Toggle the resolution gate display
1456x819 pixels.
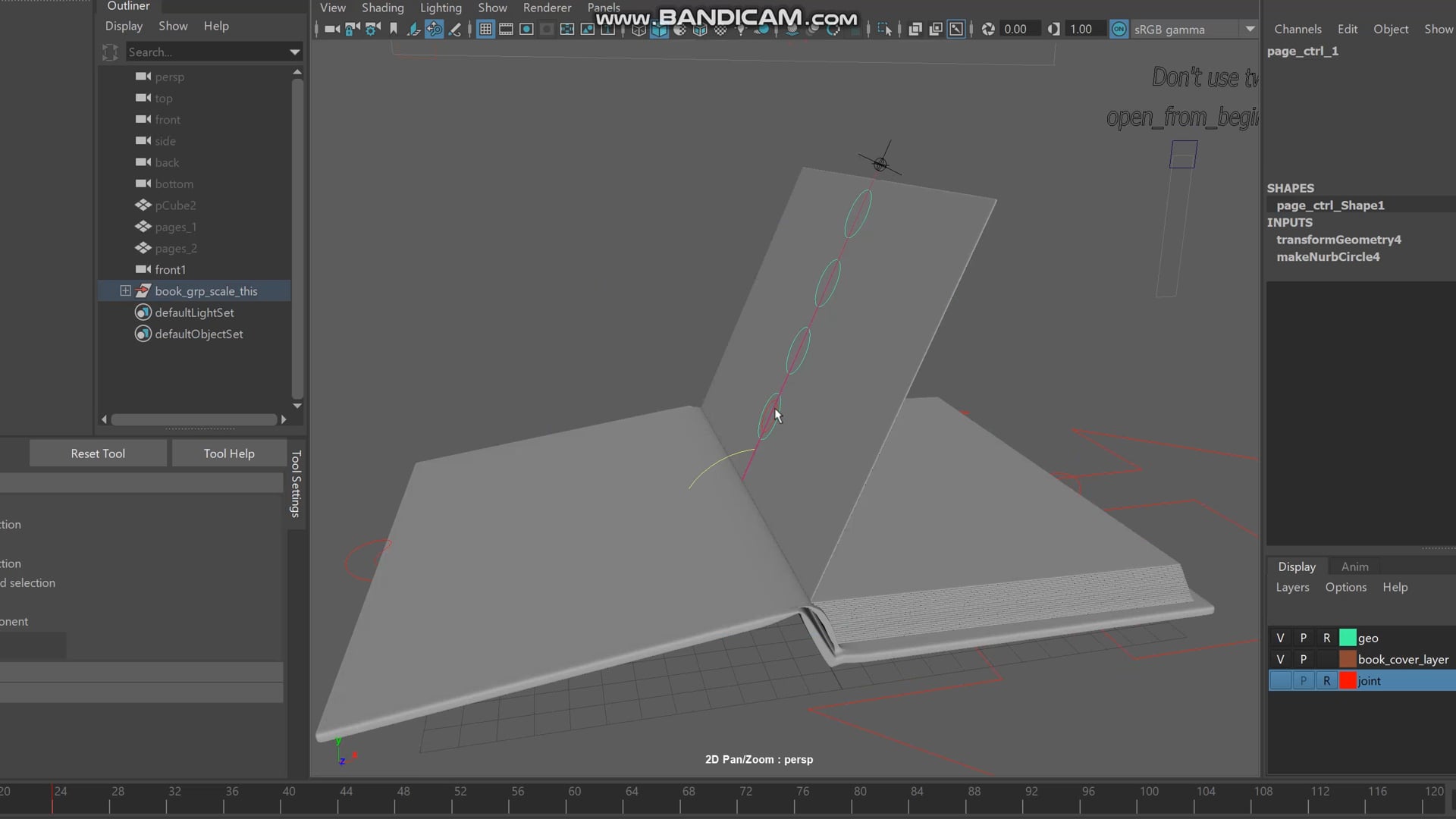point(526,30)
